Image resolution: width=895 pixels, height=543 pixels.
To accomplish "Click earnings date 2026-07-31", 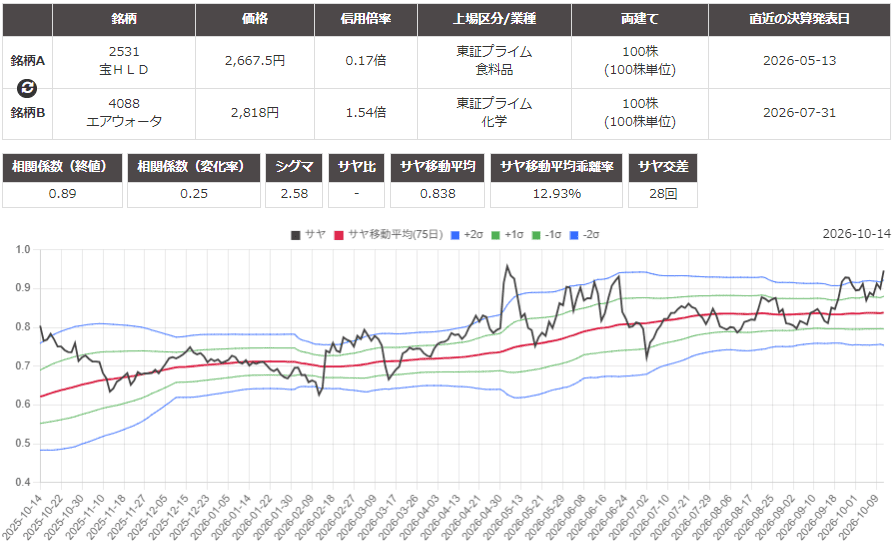I will click(799, 112).
